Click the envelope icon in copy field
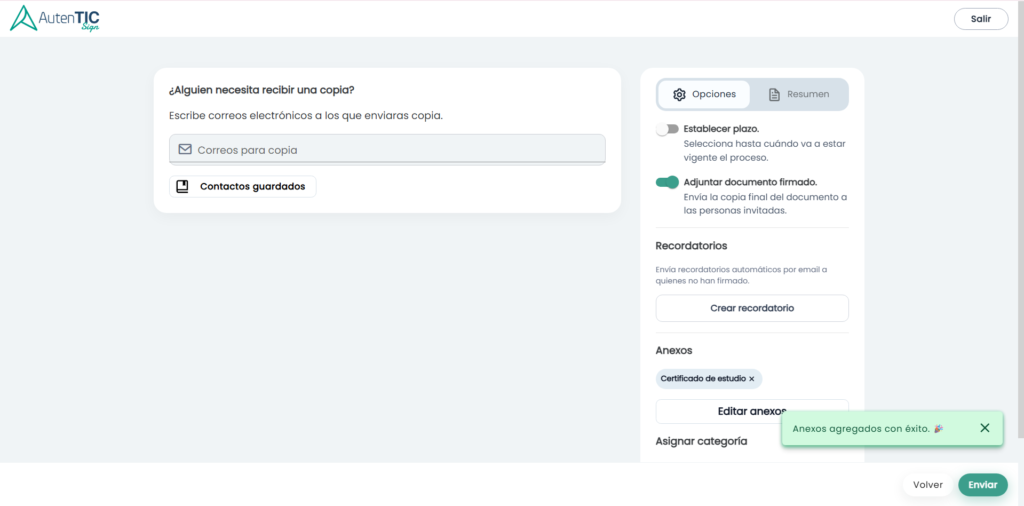 click(185, 150)
